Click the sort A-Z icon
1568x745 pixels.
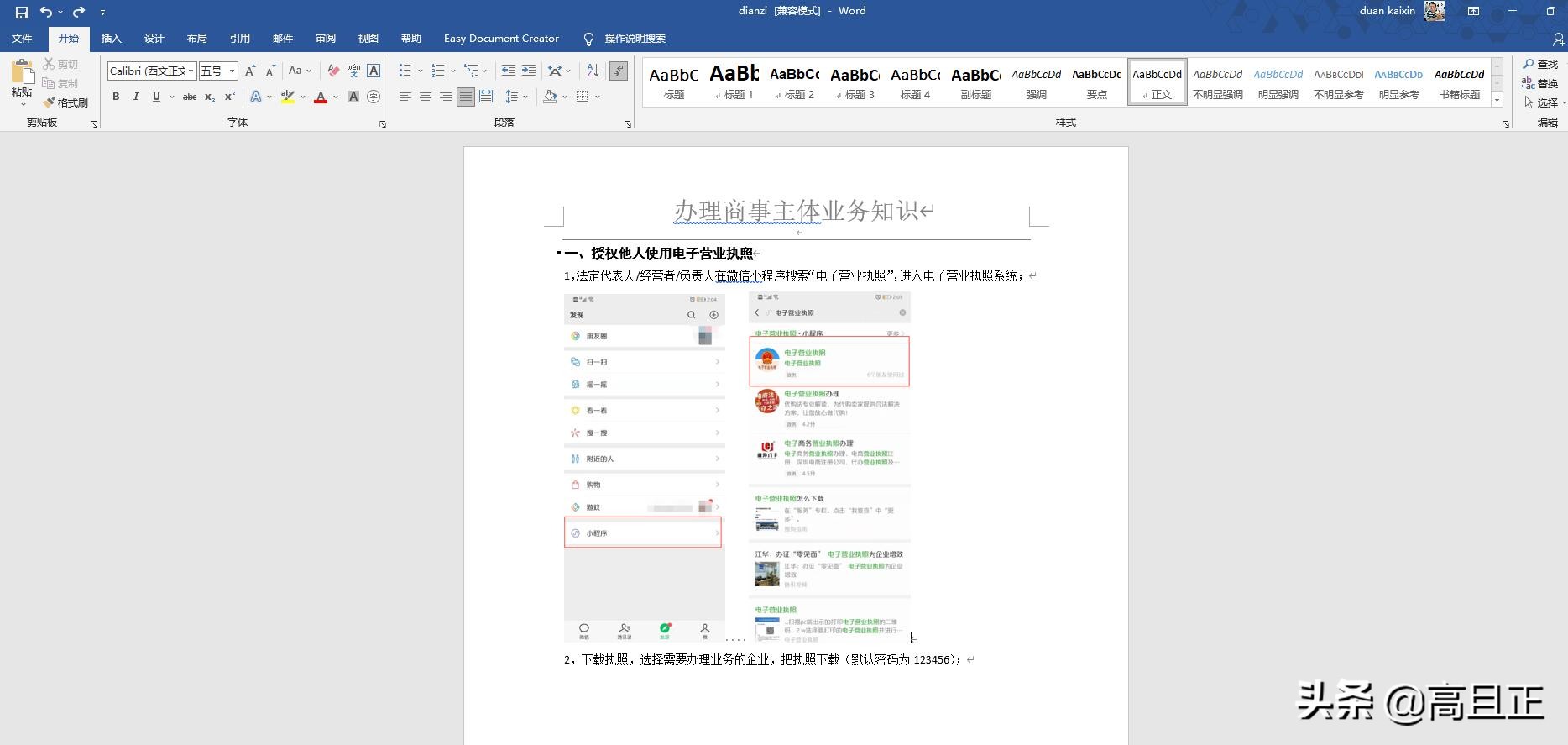coord(593,71)
